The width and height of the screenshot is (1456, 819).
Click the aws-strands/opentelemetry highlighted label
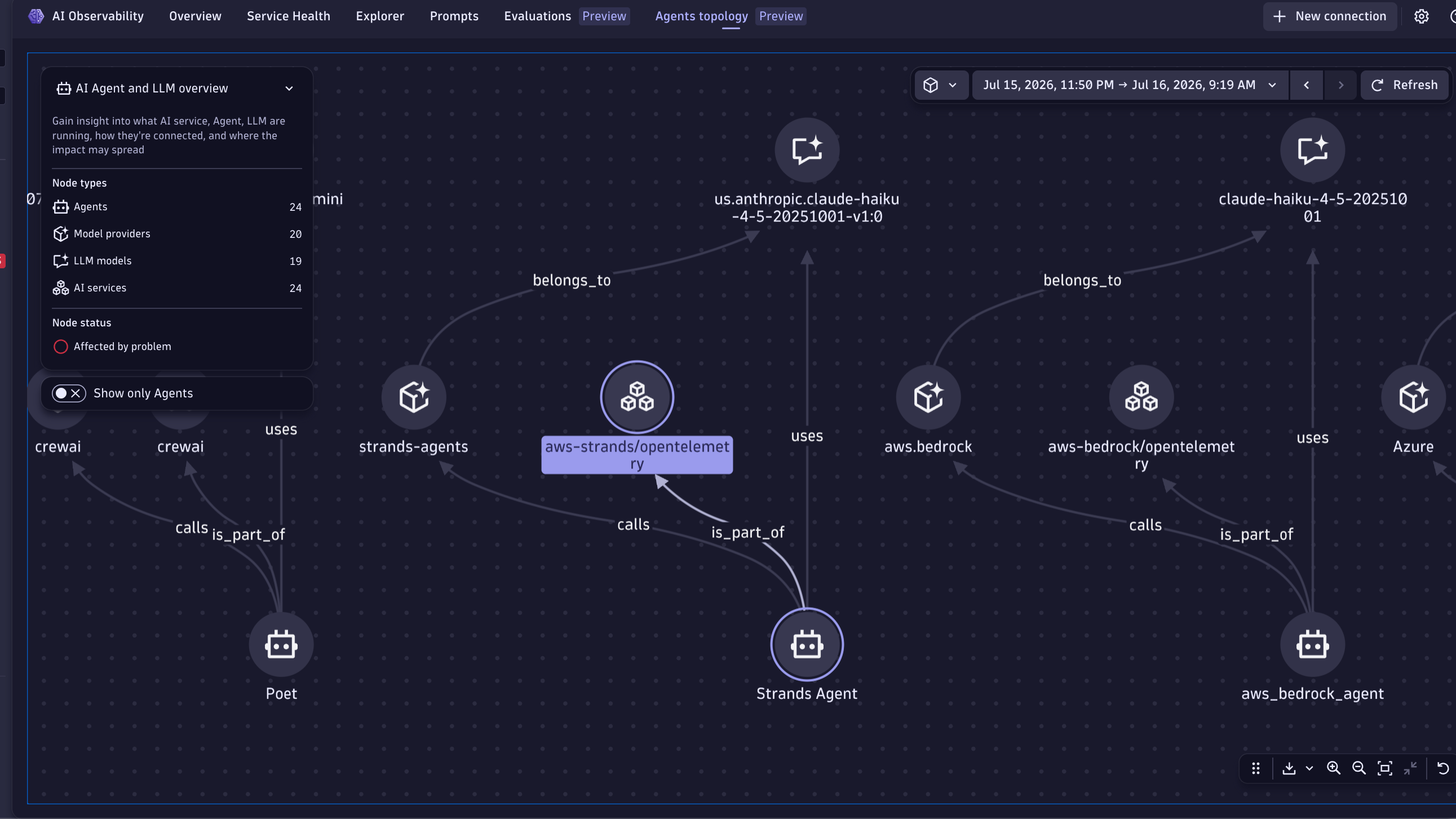point(637,455)
